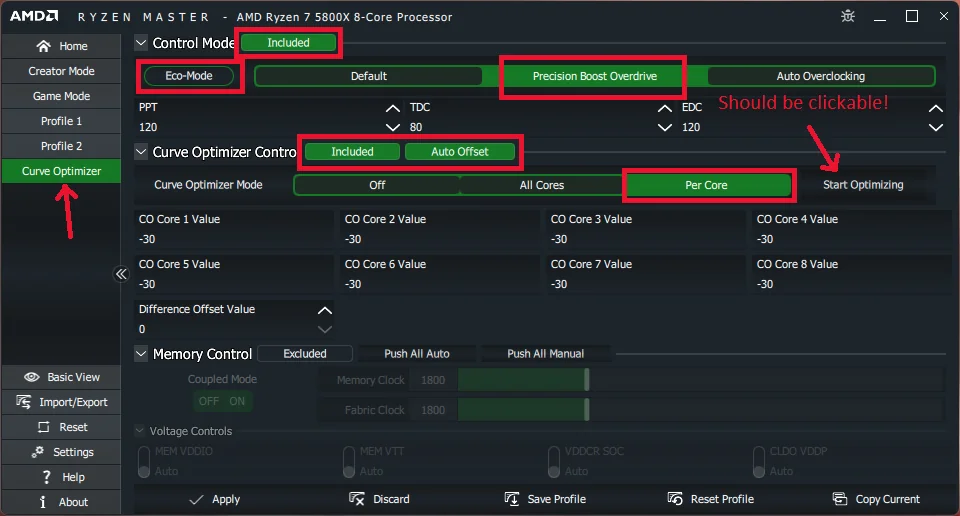Click the Help question mark icon
Image resolution: width=960 pixels, height=516 pixels.
[x=47, y=477]
